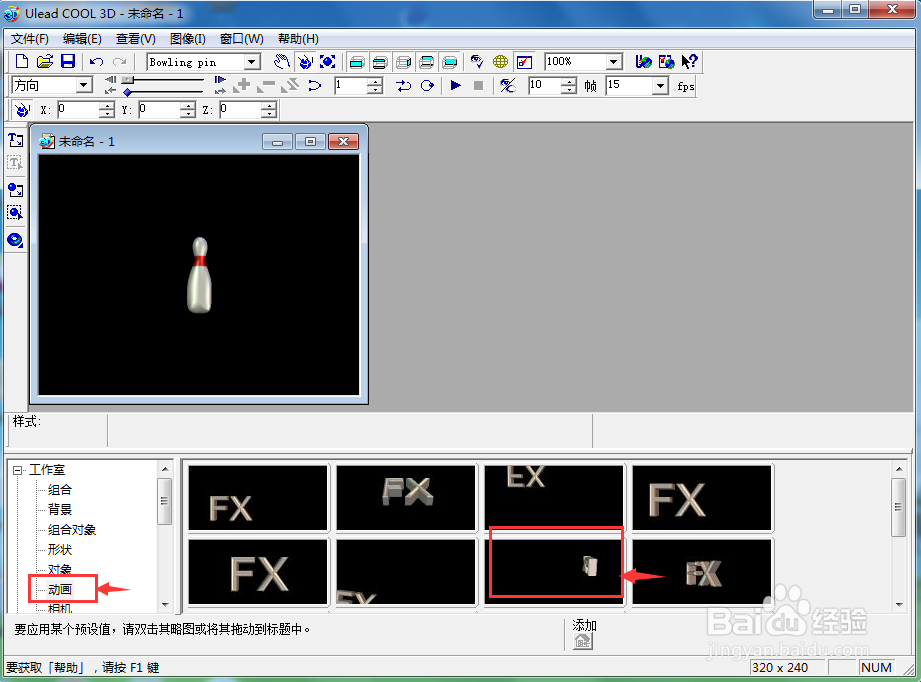Select the Rotate object tool in the main toolbar
The height and width of the screenshot is (682, 921).
(305, 61)
